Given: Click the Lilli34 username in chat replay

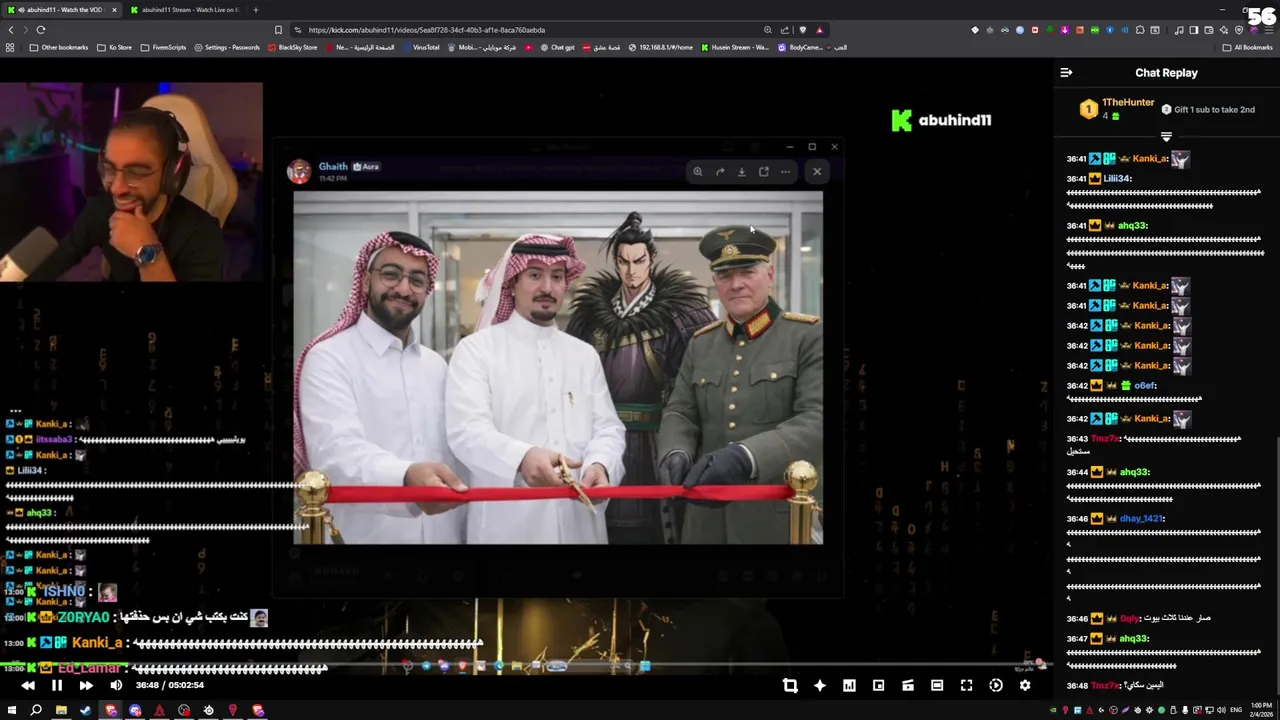Looking at the screenshot, I should (1117, 179).
